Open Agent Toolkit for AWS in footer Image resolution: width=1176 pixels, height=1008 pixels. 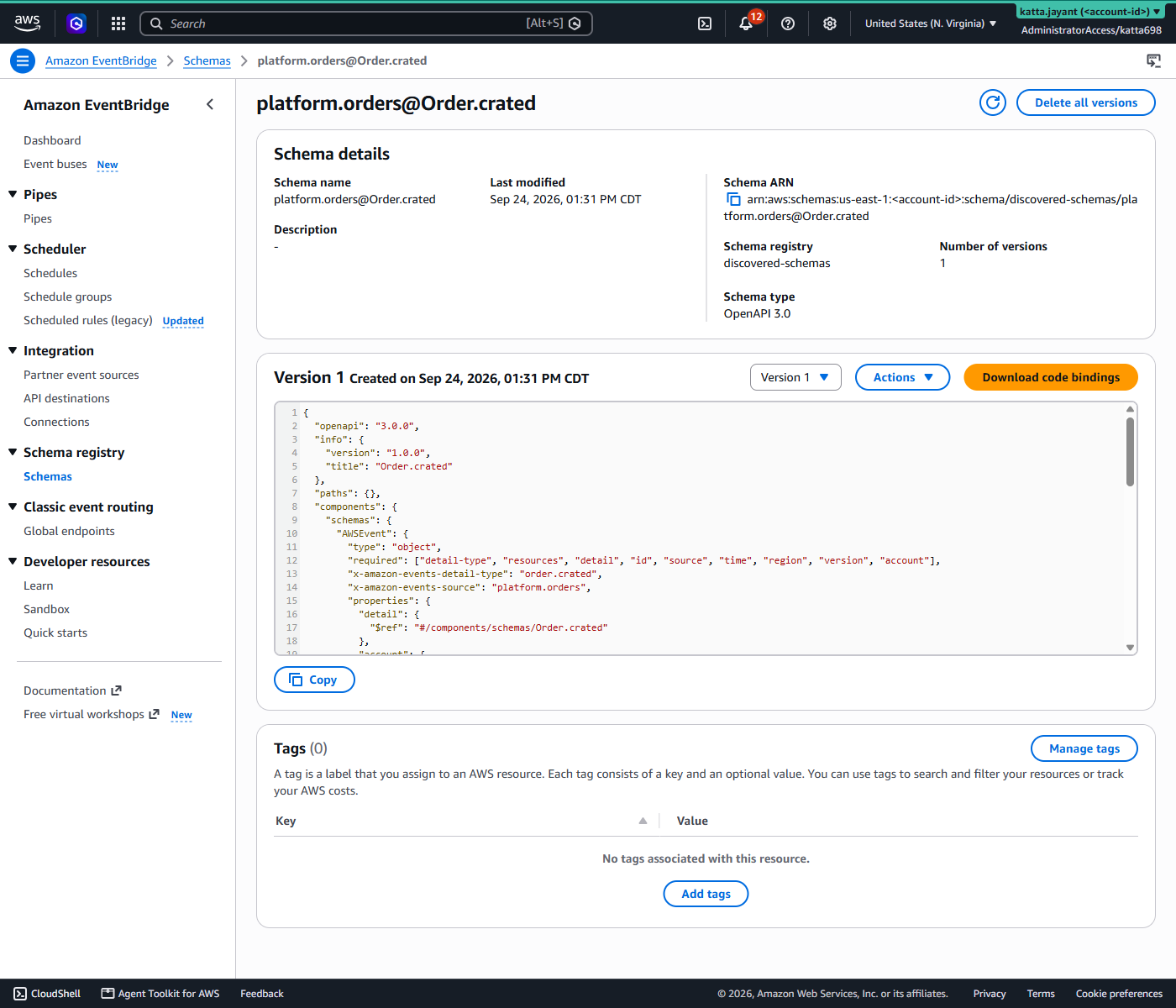pos(160,994)
